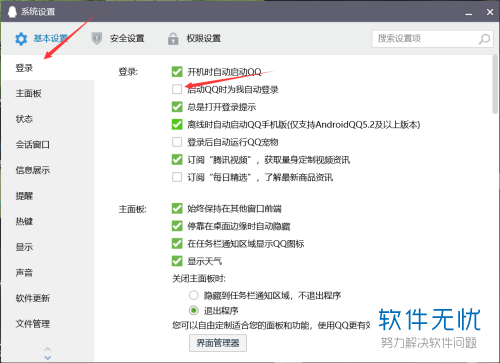Switch to the 安全设置 tab
This screenshot has width=500, height=363.
(118, 39)
